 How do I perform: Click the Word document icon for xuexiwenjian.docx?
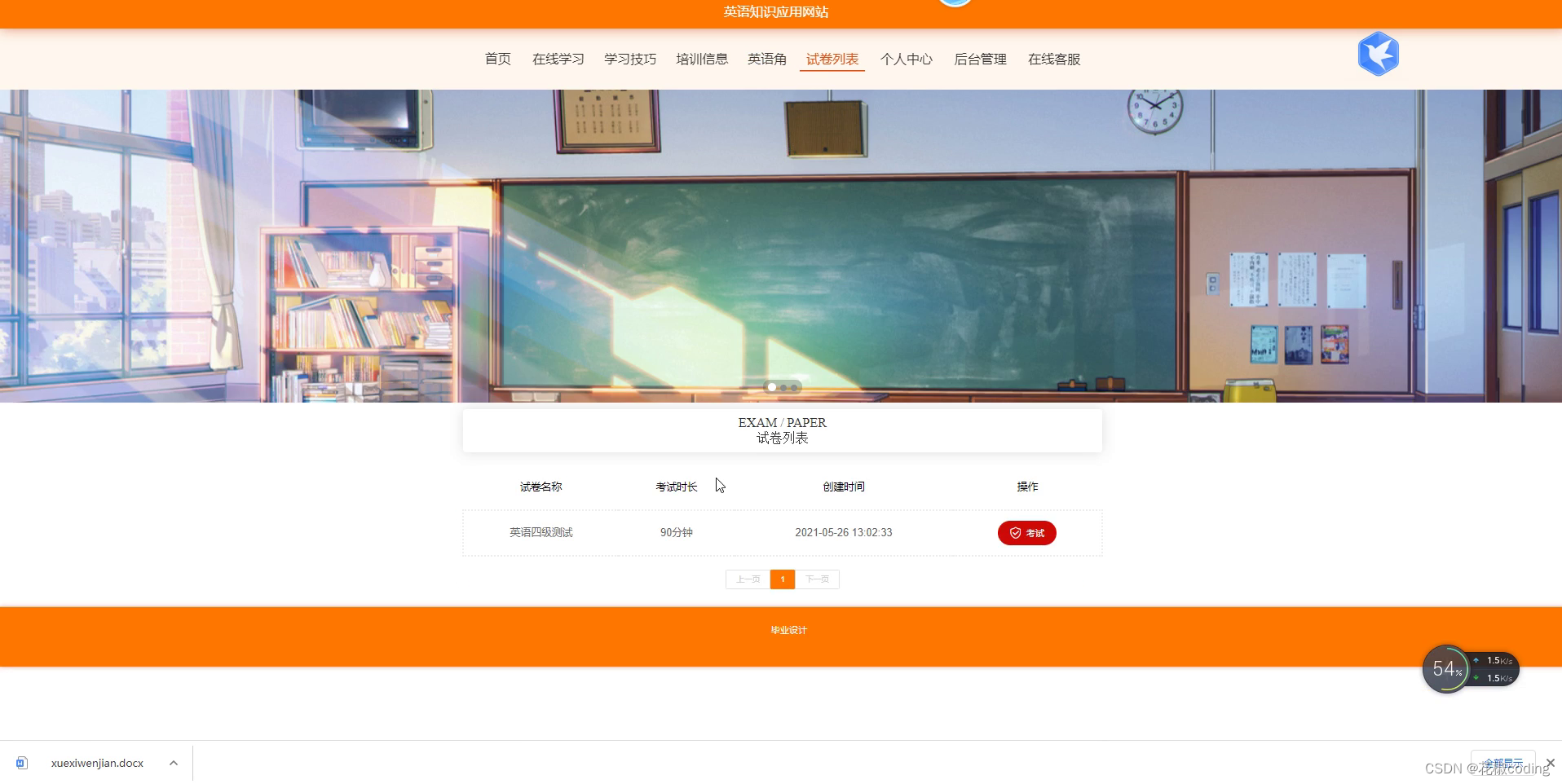pyautogui.click(x=22, y=763)
